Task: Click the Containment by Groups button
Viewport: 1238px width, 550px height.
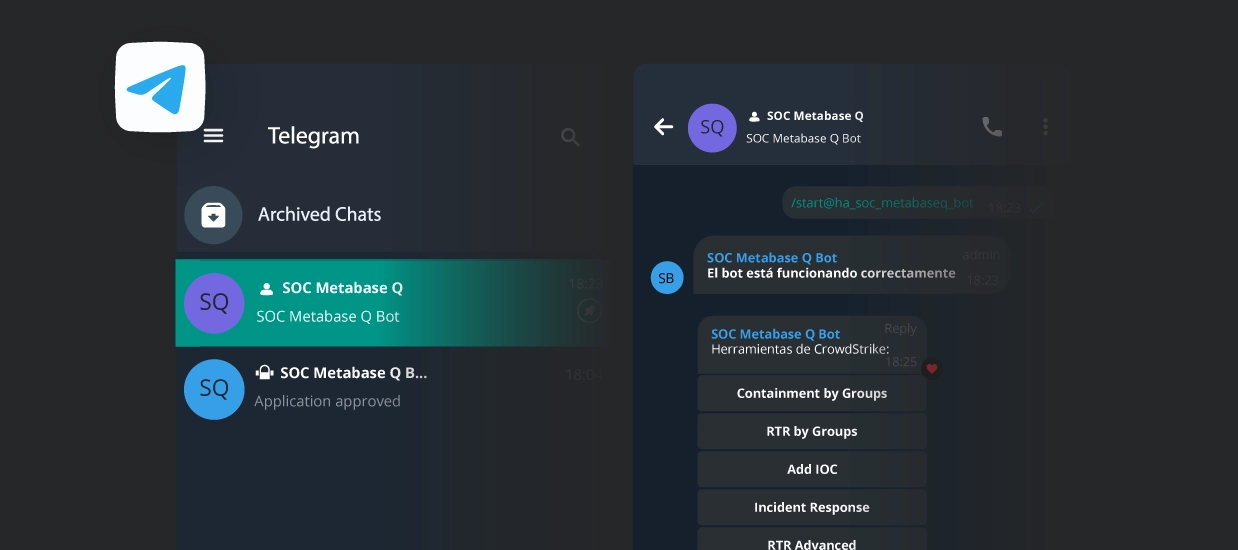Action: (812, 393)
